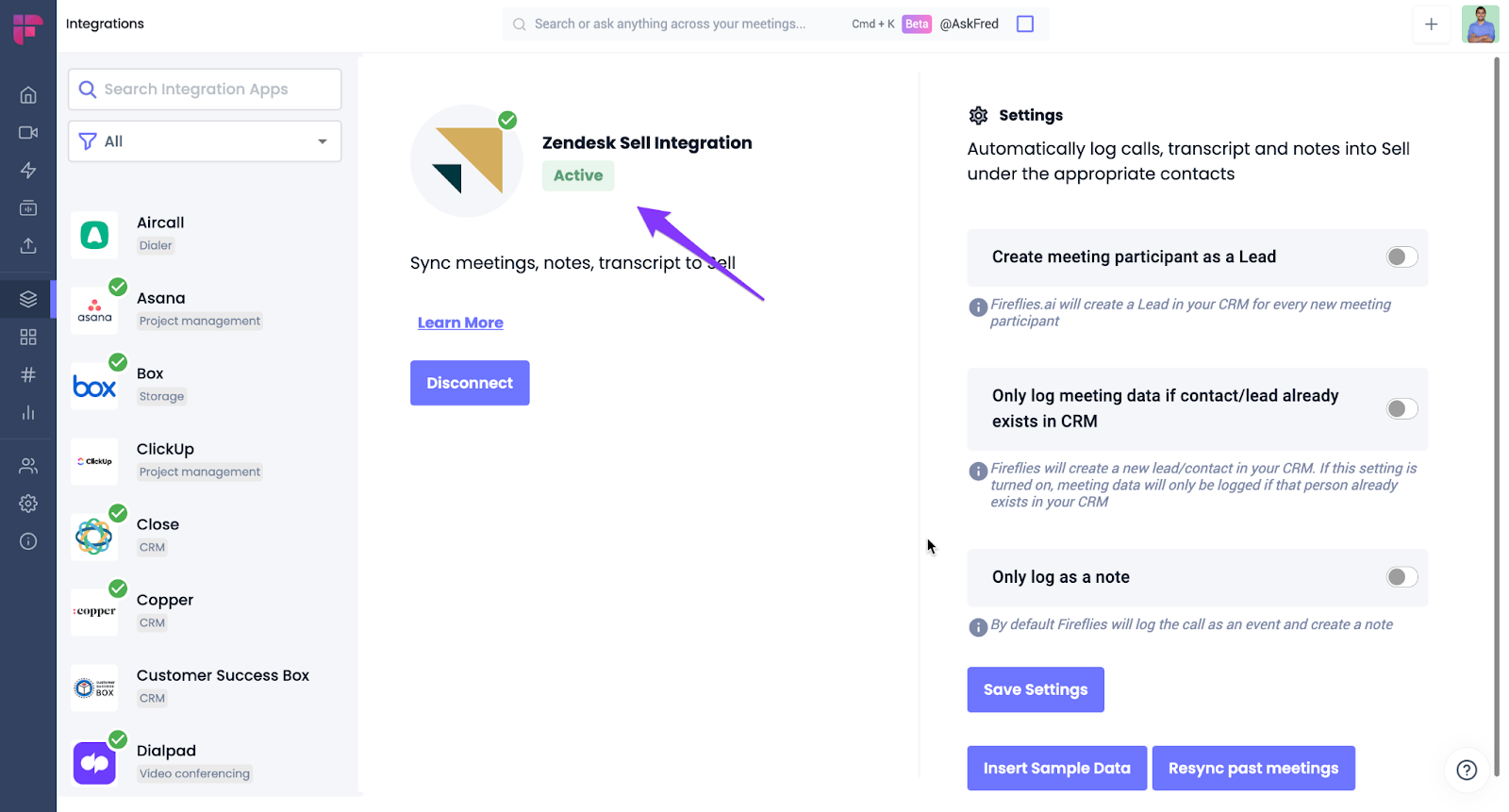The image size is (1509, 812).
Task: Click the Disconnect button
Action: (470, 383)
